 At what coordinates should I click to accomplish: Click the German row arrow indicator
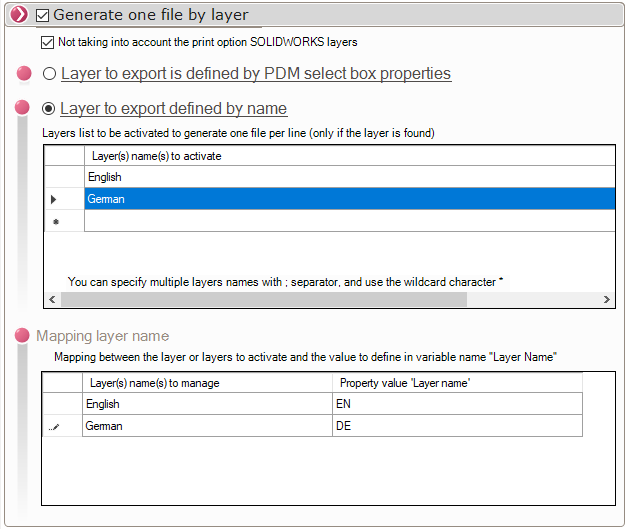[53, 200]
